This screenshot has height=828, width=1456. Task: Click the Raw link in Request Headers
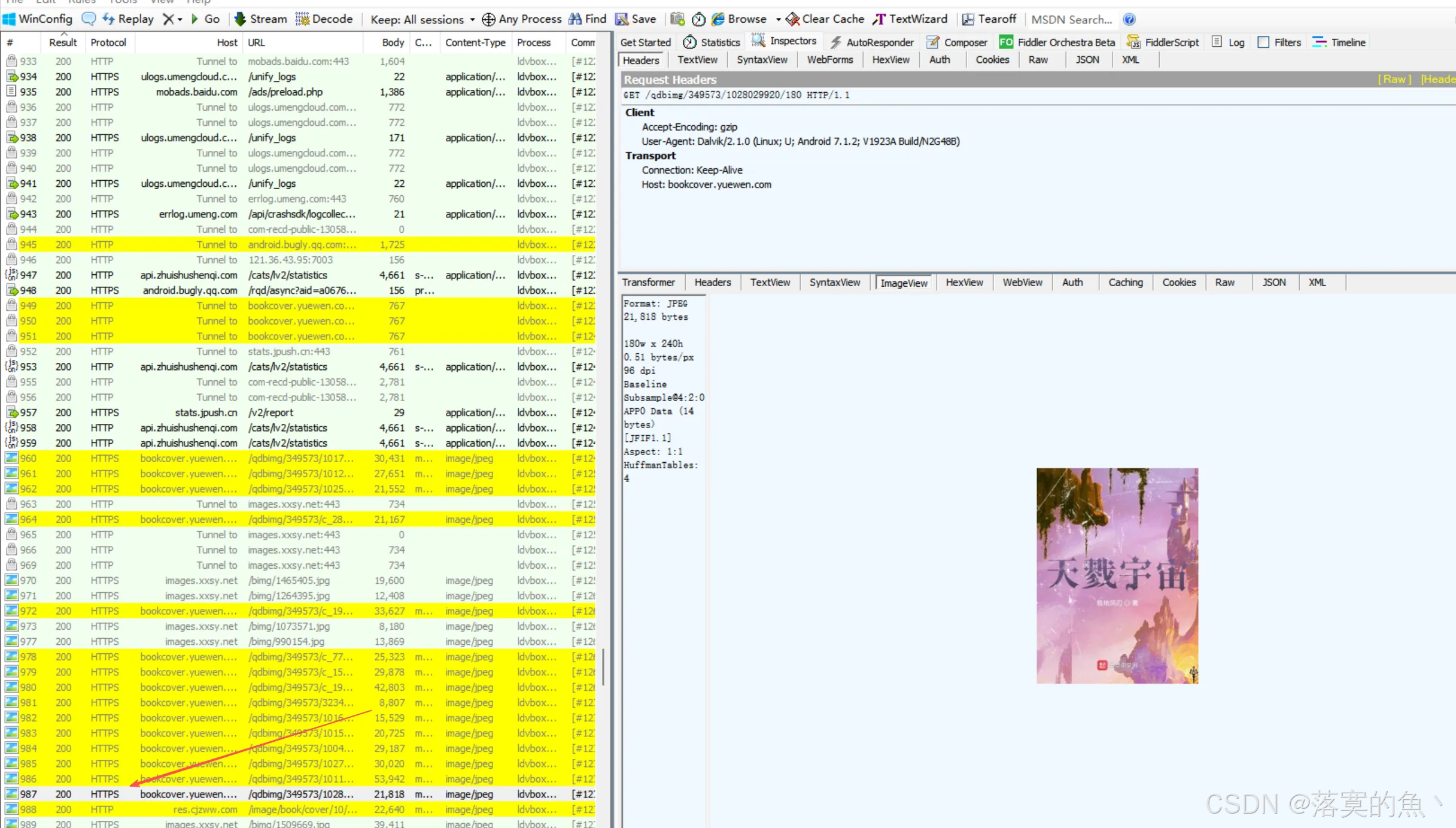pos(1394,80)
